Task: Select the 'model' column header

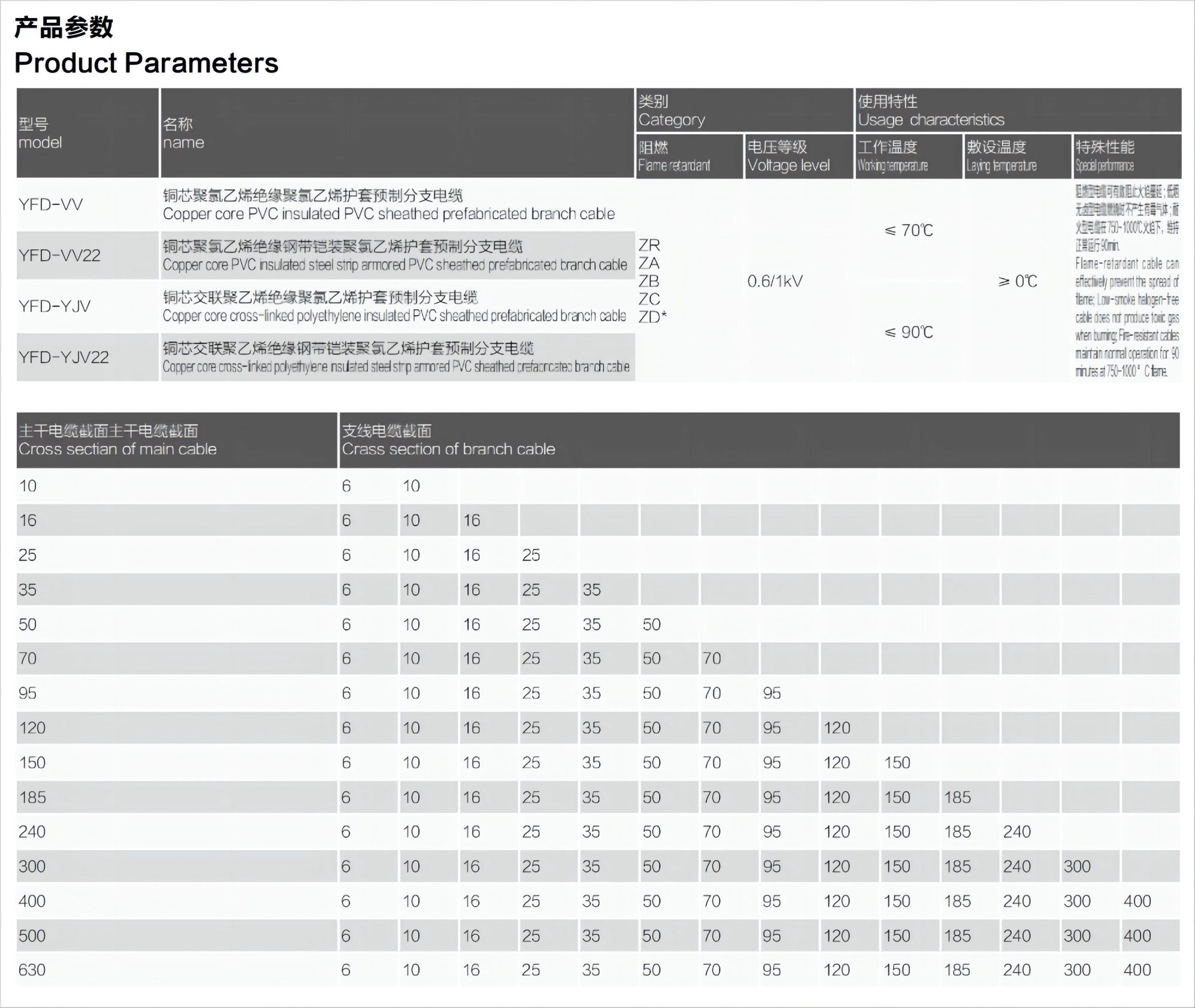Action: 87,133
